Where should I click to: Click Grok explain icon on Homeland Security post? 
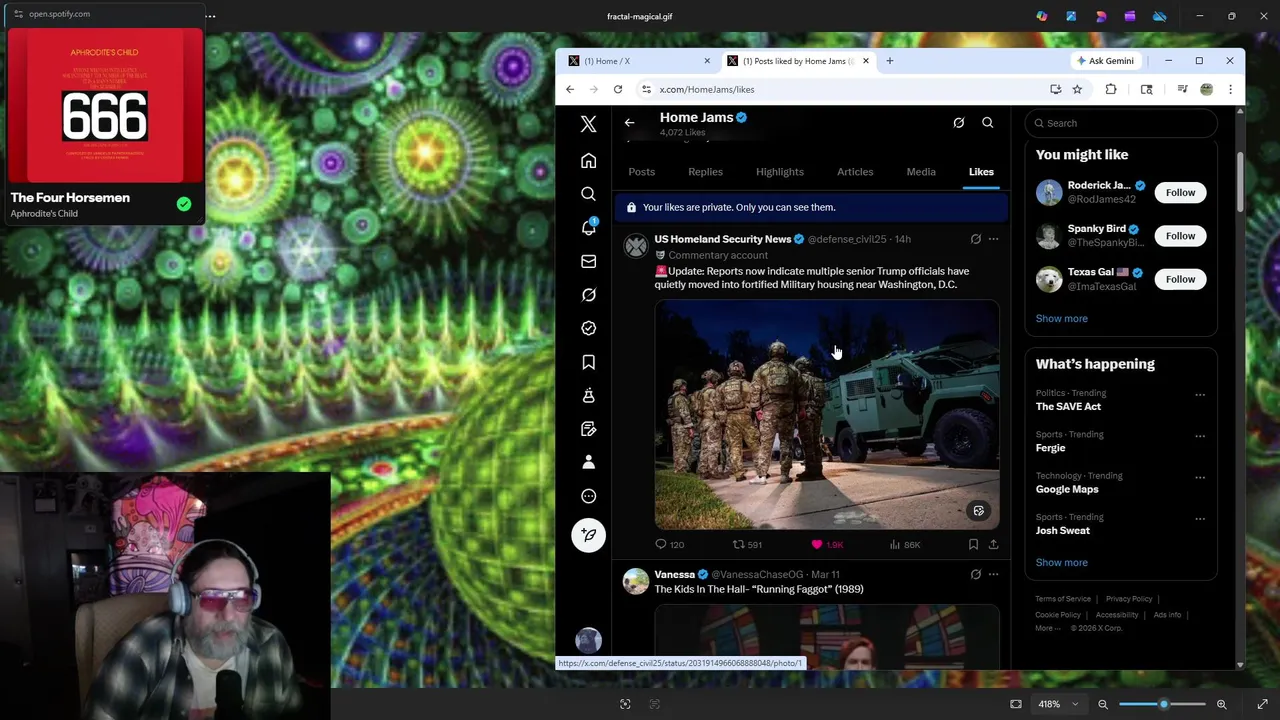[x=975, y=239]
